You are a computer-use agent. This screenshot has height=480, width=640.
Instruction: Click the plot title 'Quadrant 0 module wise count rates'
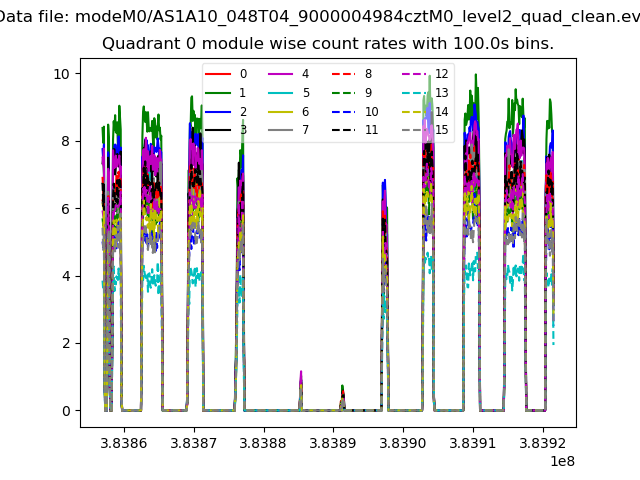point(328,44)
